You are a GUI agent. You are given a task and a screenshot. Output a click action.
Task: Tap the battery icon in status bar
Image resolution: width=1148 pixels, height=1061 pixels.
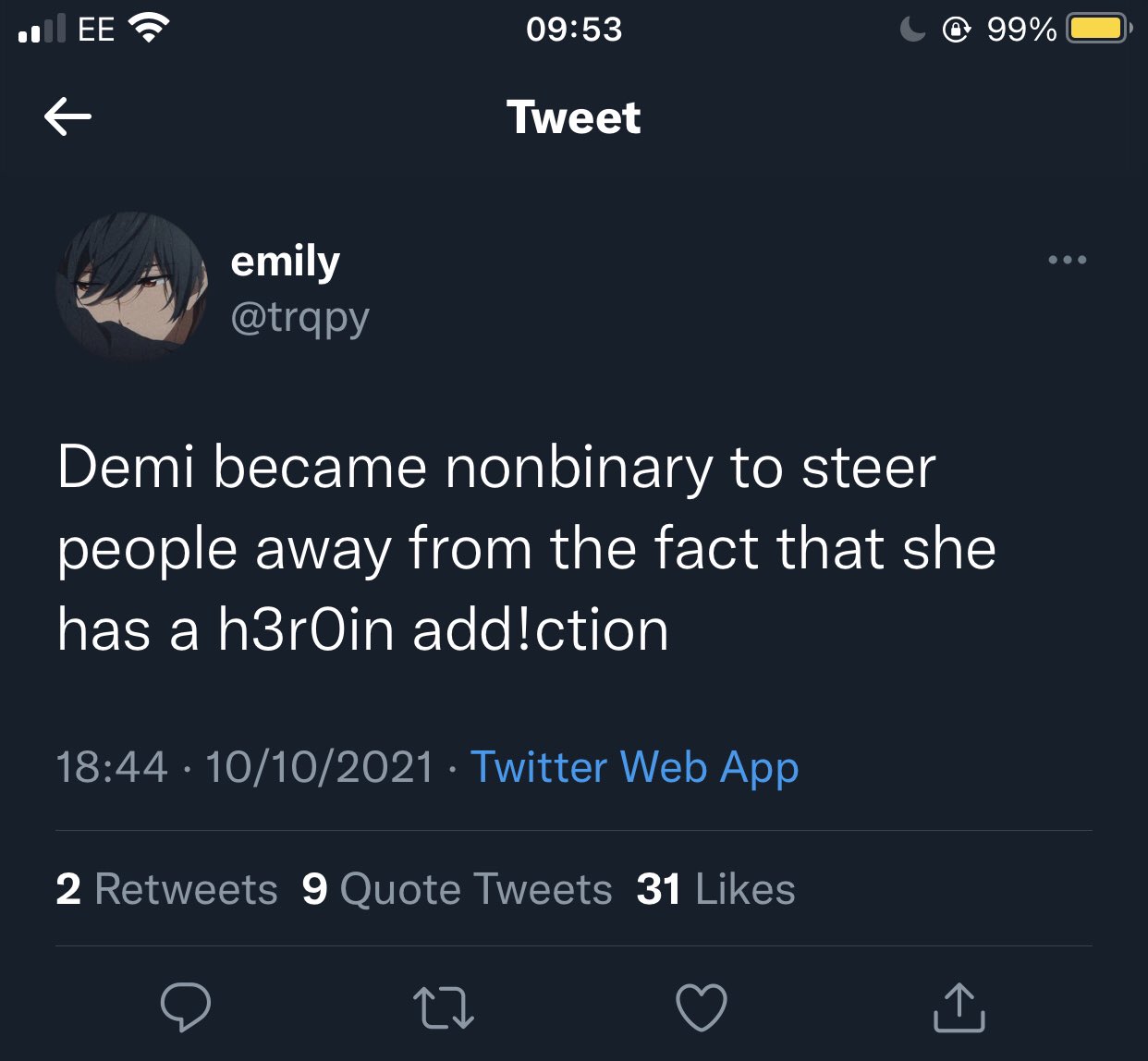tap(1097, 30)
